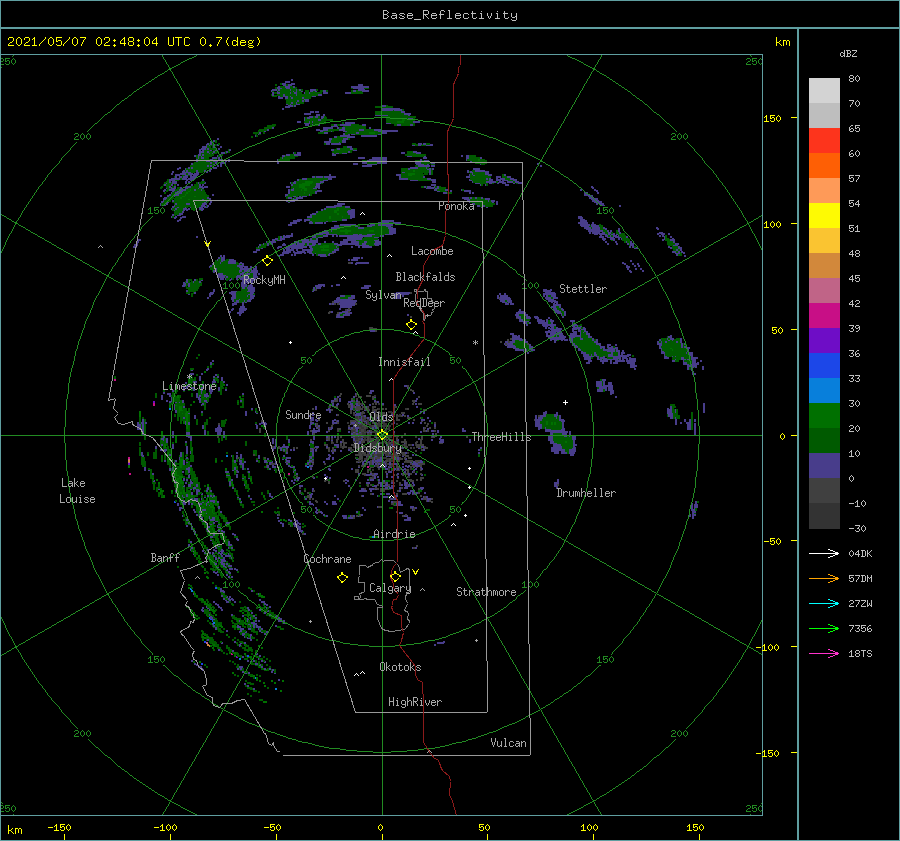The width and height of the screenshot is (900, 841).
Task: Click the yellow diamond marker below Cochrane
Action: pos(342,578)
